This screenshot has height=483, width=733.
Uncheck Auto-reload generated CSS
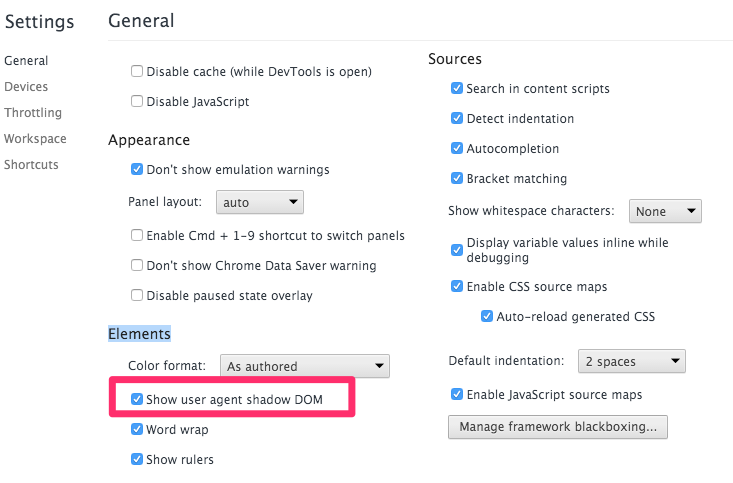(487, 317)
